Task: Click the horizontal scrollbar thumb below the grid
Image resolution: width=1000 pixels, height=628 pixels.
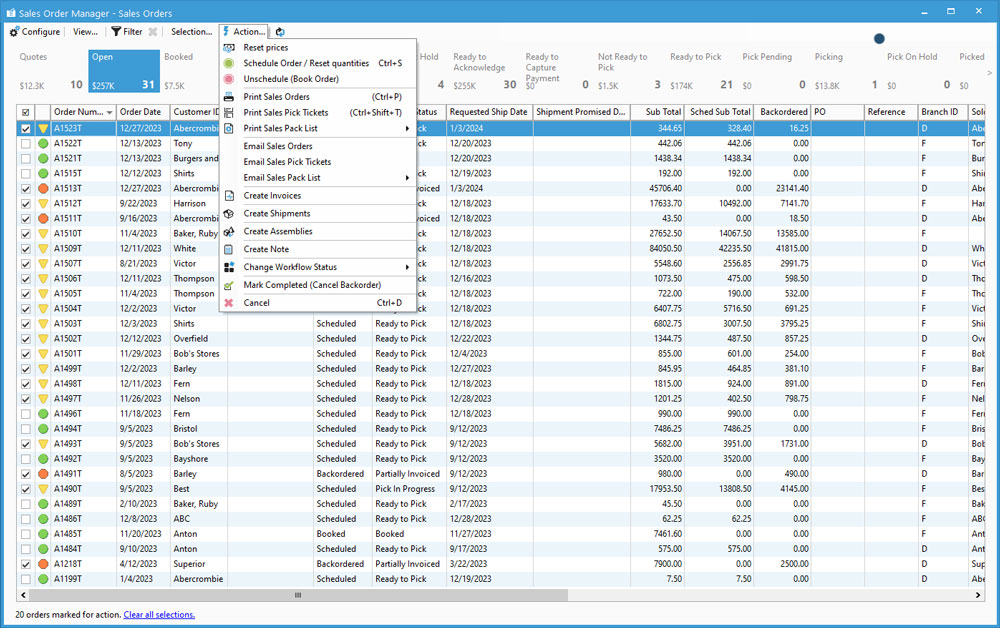Action: click(x=296, y=595)
